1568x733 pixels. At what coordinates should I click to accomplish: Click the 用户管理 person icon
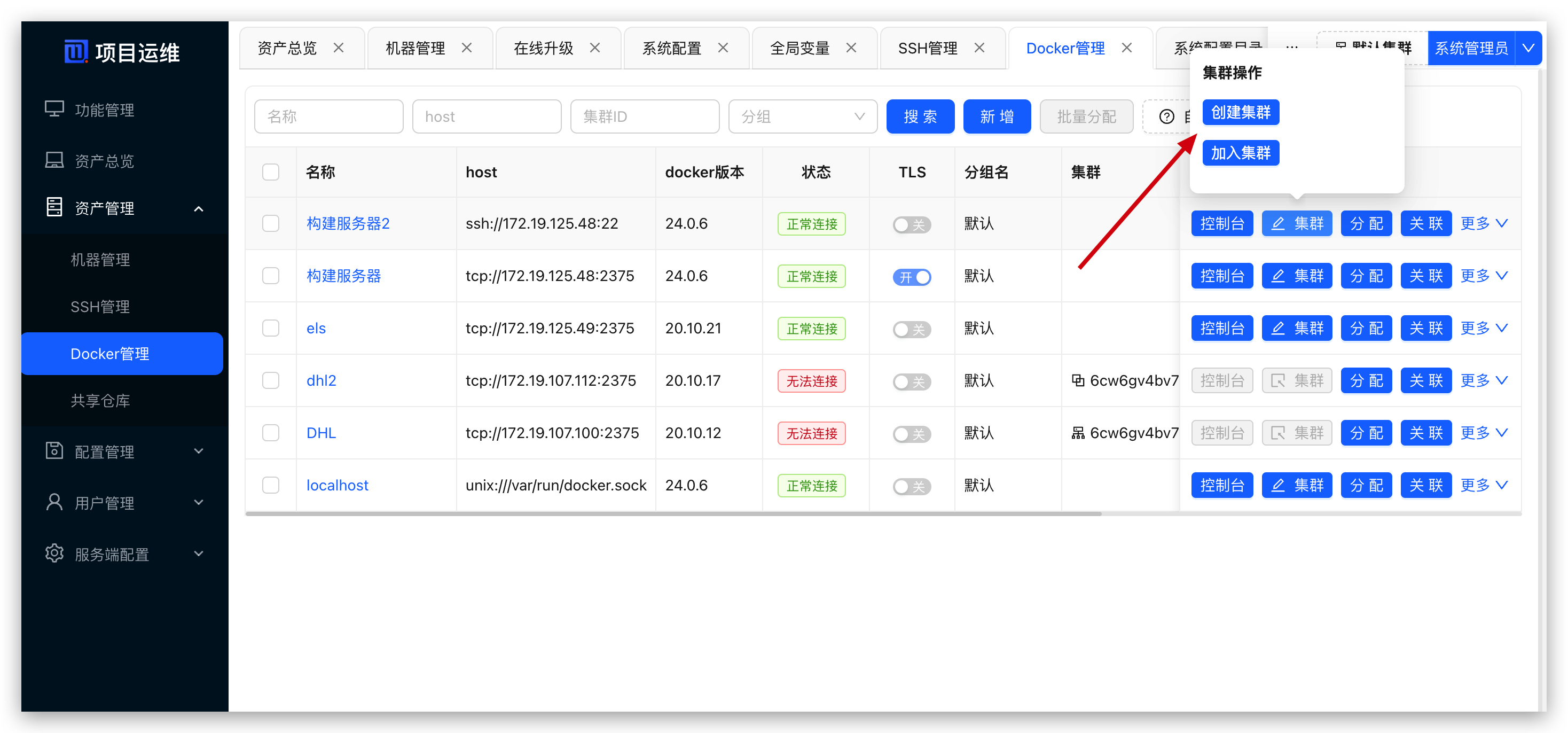tap(54, 502)
